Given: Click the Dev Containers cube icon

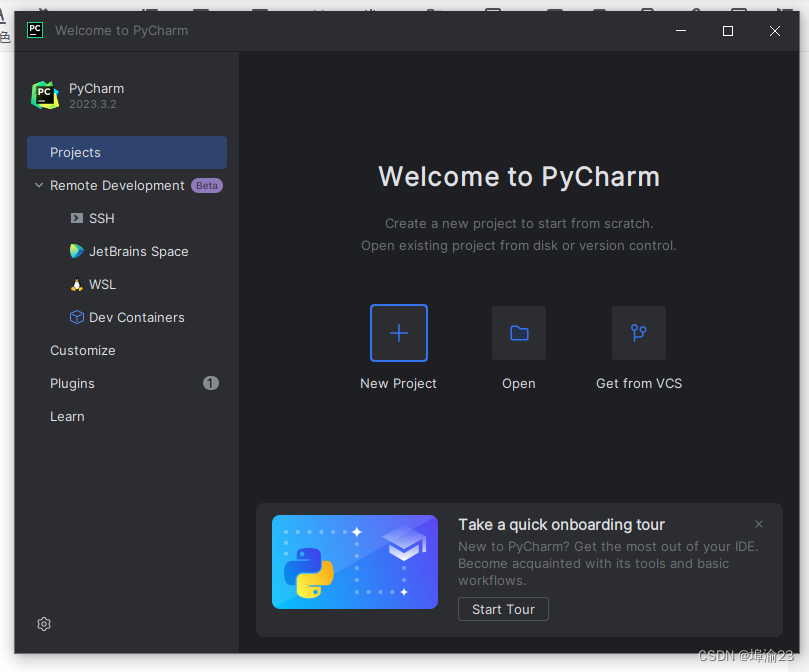Looking at the screenshot, I should (x=76, y=317).
